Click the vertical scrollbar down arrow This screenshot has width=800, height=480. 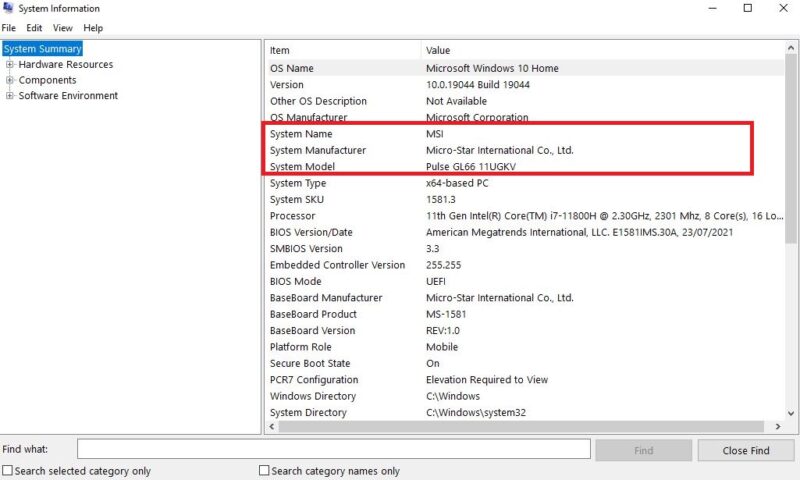coord(791,414)
